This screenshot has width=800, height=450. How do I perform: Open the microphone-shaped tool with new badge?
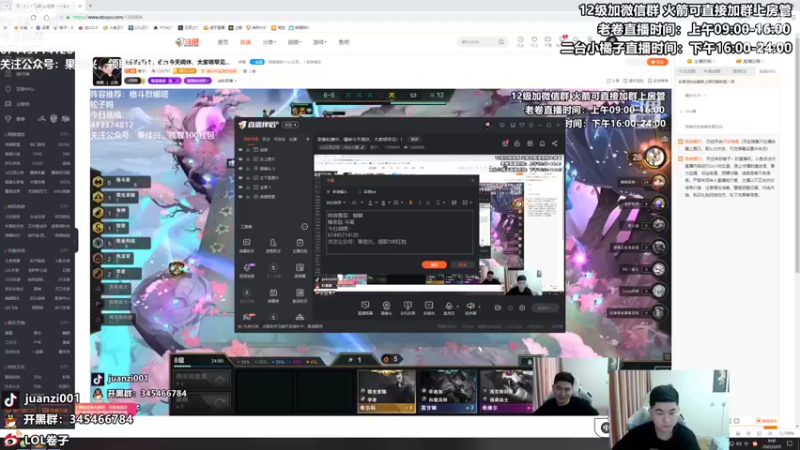click(x=247, y=269)
